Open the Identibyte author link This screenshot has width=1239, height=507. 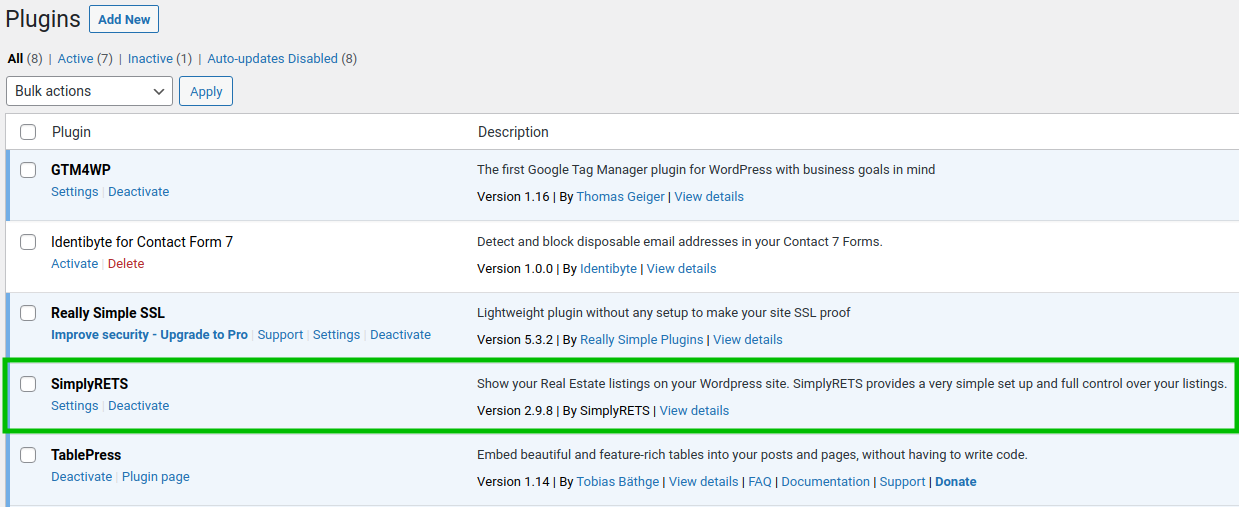point(608,269)
